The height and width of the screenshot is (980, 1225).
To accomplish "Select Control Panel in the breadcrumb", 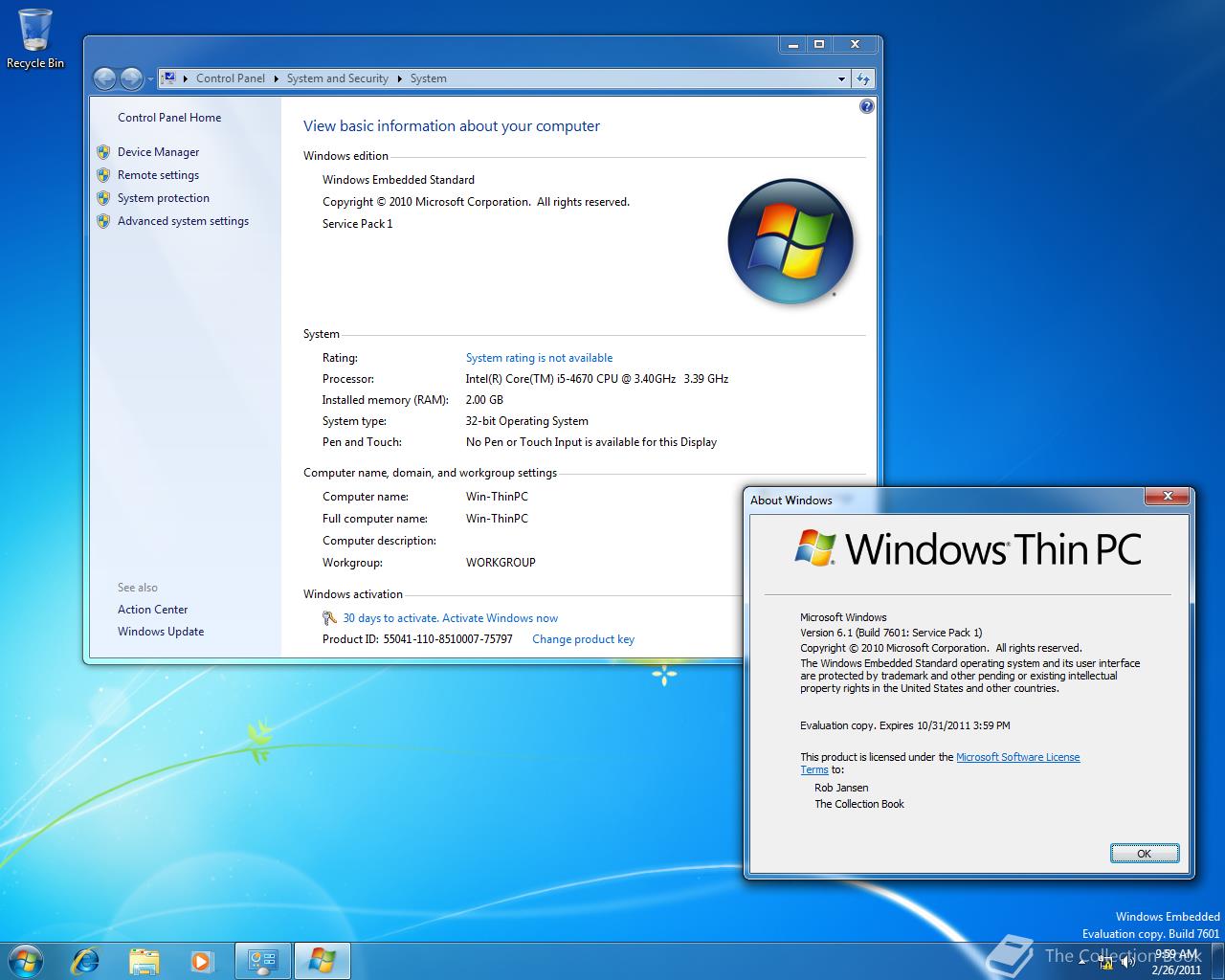I will 231,78.
